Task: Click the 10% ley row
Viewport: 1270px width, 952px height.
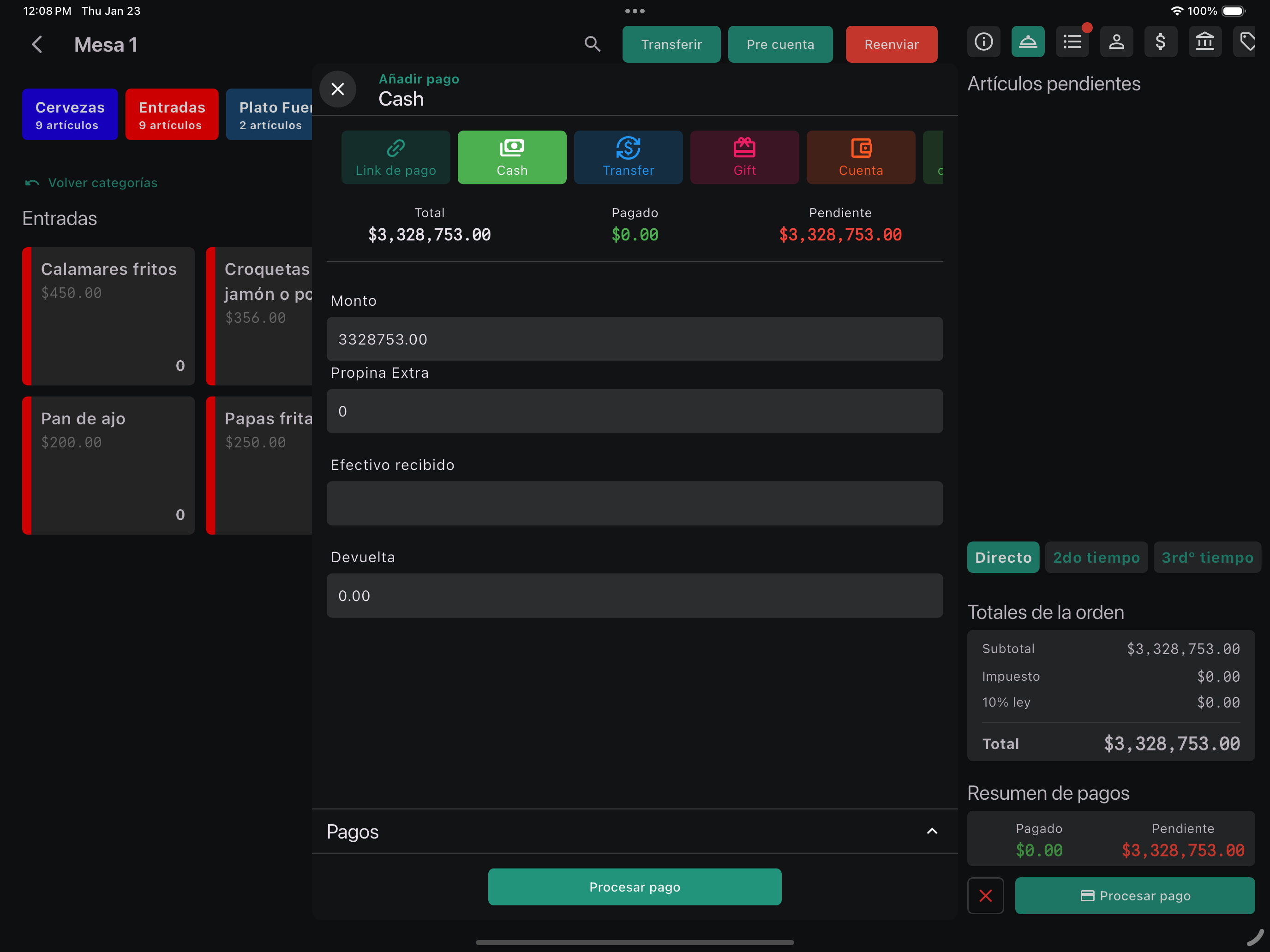Action: click(1110, 702)
